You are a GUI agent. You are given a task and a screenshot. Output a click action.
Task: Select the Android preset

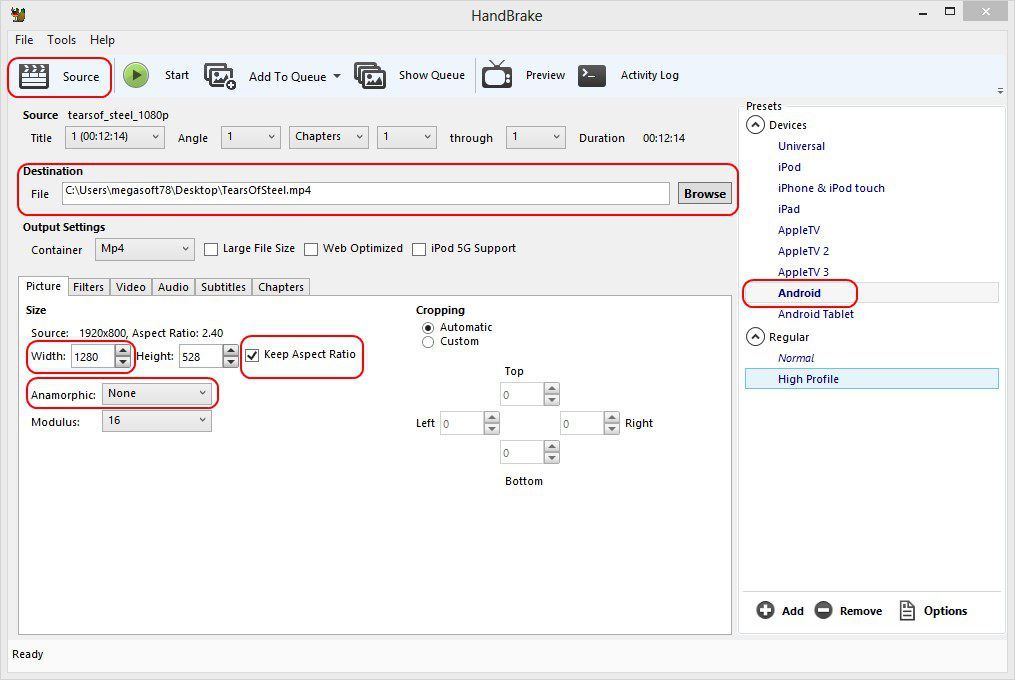(799, 293)
